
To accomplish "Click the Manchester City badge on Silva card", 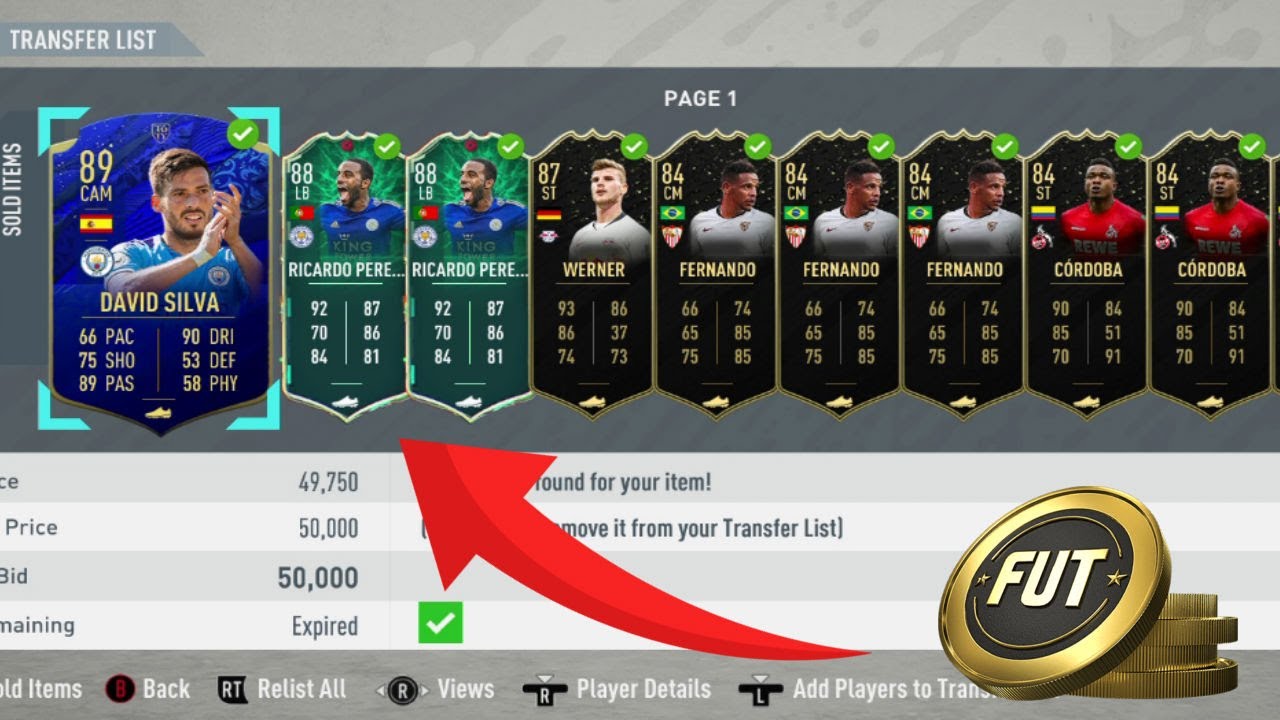I will (97, 262).
